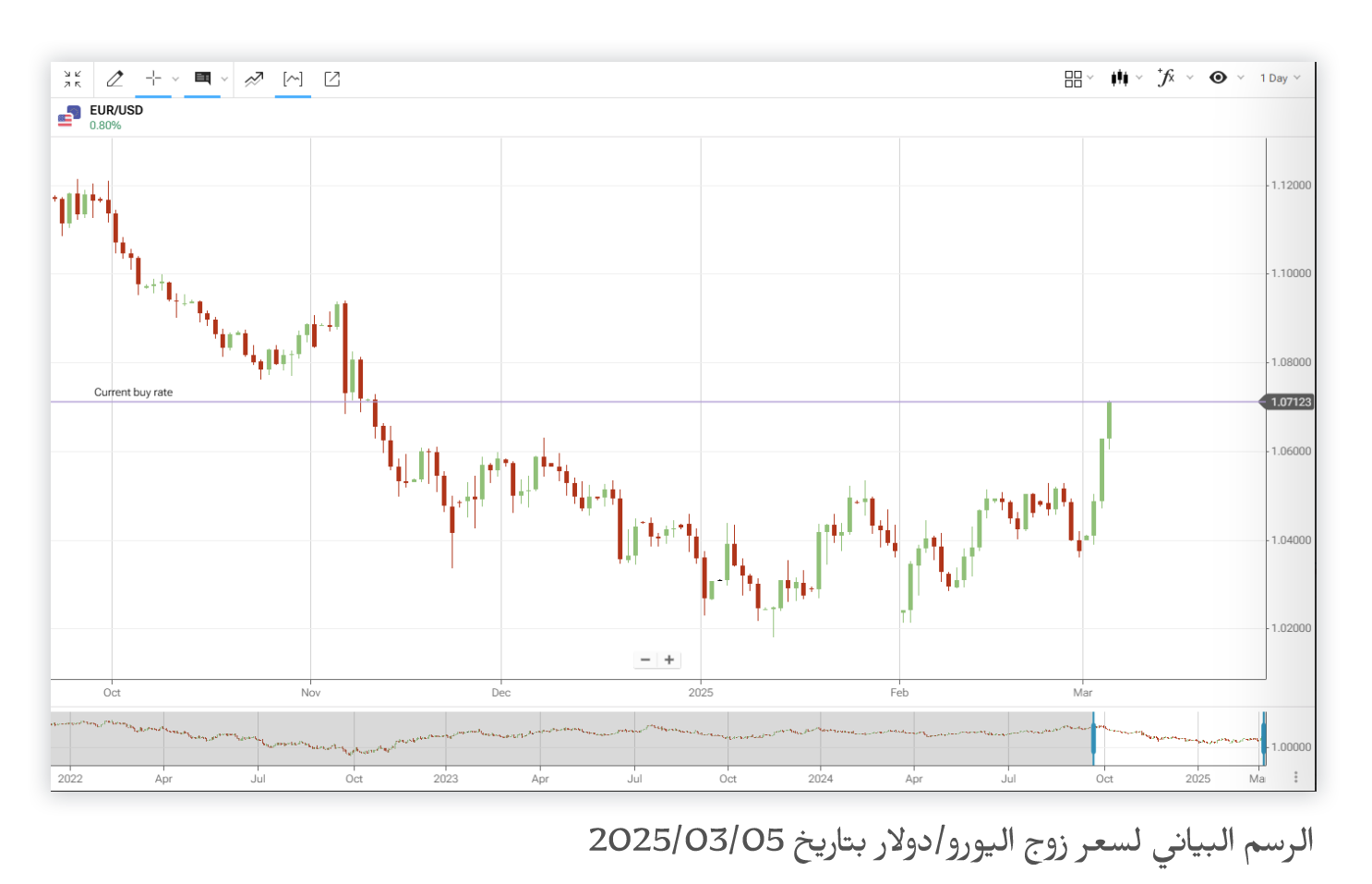Viewport: 1372px width, 884px height.
Task: Click the 1.04000 price axis label
Action: point(1291,540)
